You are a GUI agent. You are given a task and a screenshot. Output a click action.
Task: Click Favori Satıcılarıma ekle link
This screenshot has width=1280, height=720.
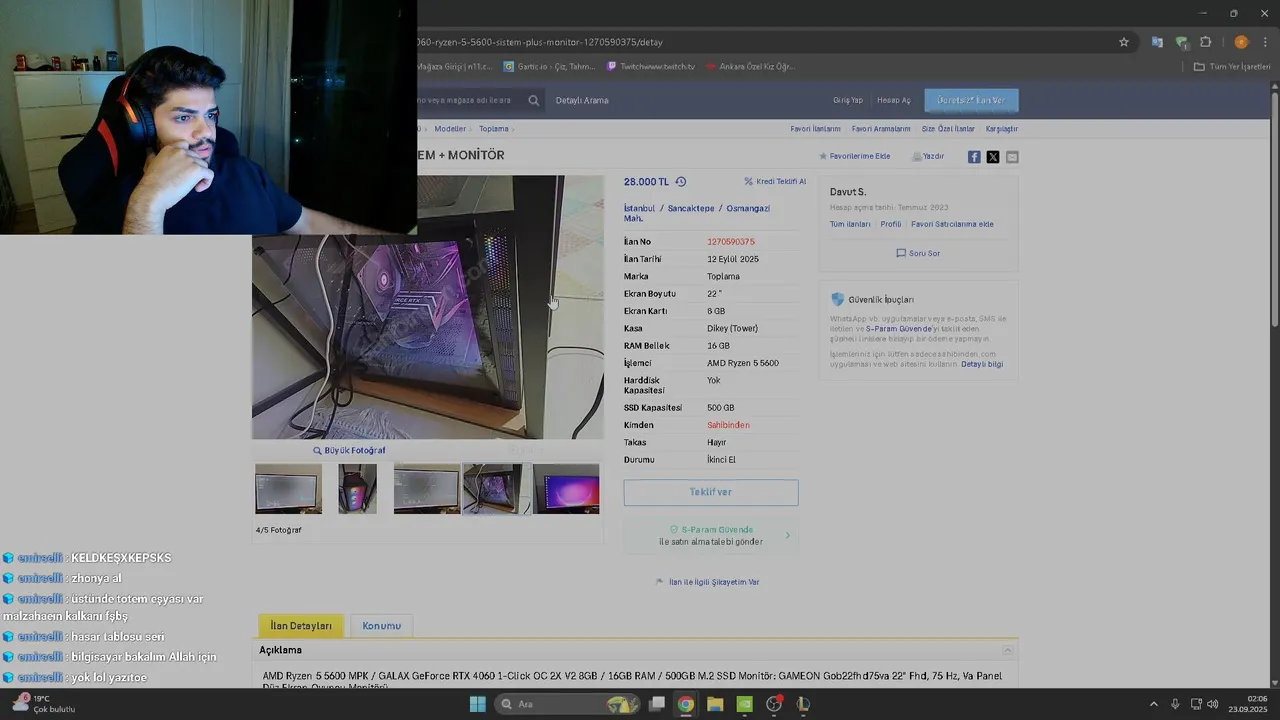click(x=952, y=224)
